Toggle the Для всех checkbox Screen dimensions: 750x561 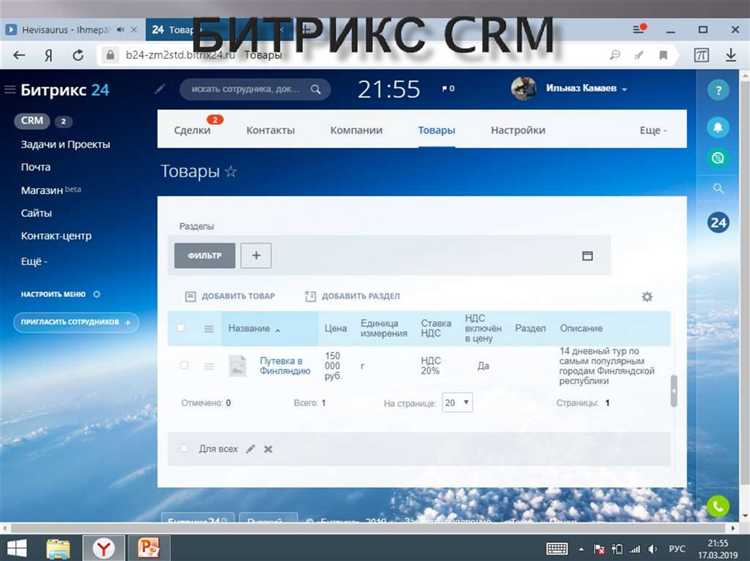[184, 449]
